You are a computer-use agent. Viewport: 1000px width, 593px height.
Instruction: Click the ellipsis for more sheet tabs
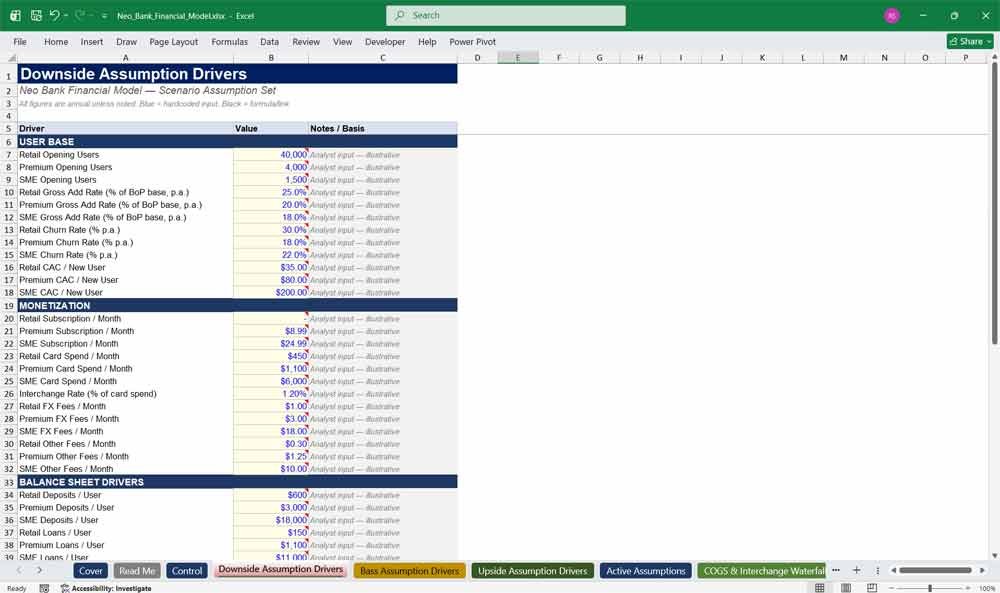tap(836, 570)
